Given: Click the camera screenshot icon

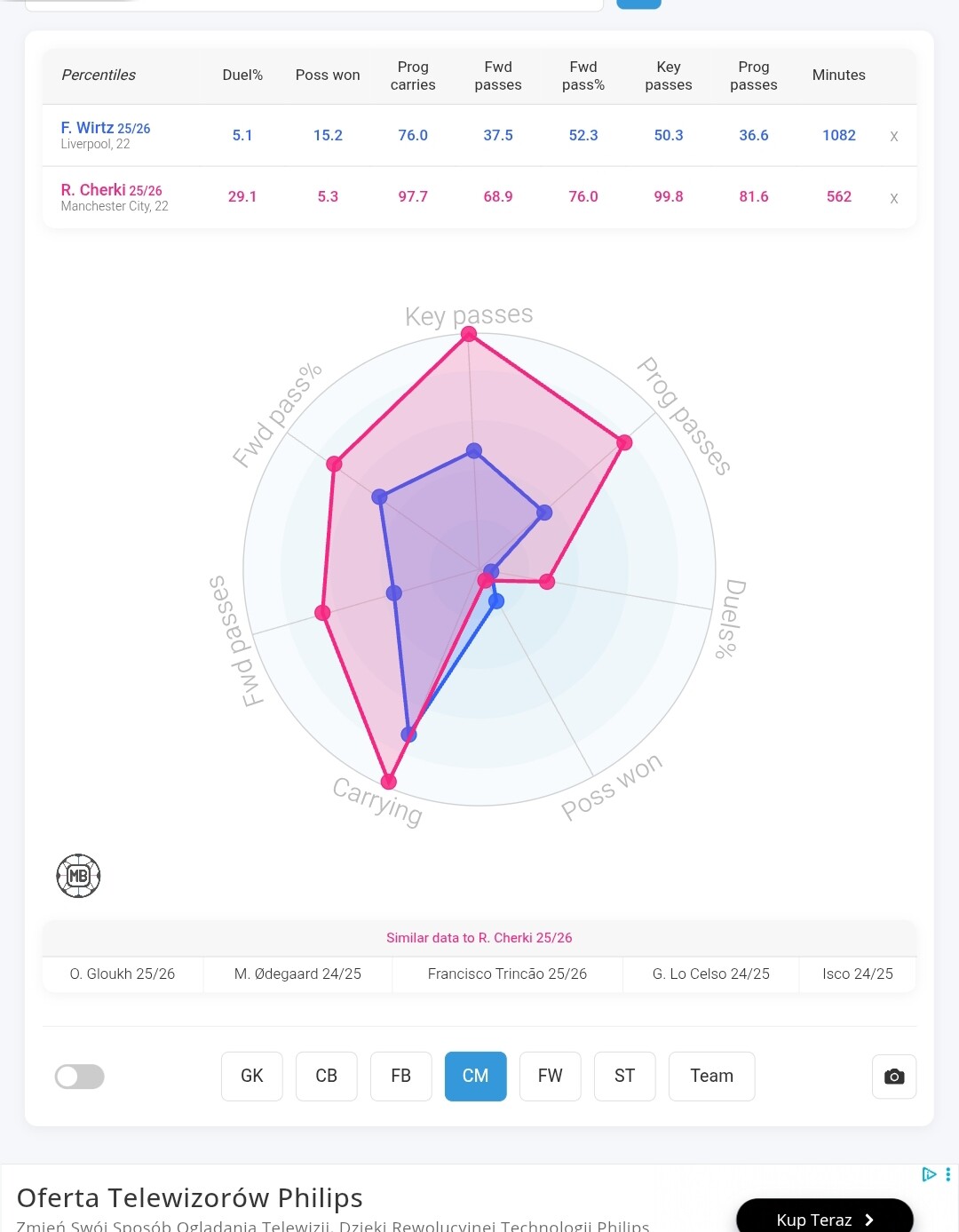Looking at the screenshot, I should tap(894, 1077).
